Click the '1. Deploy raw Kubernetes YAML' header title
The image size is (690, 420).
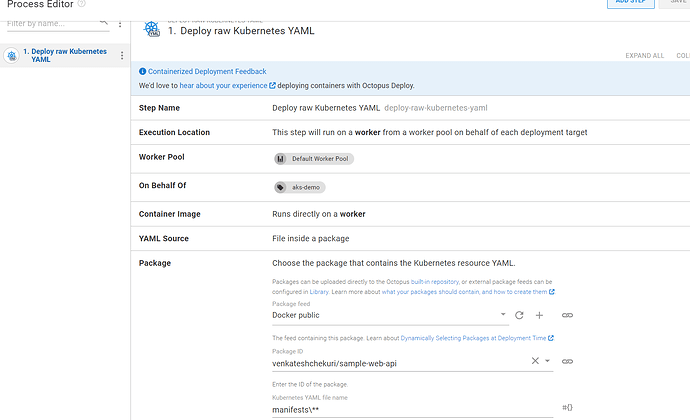click(x=241, y=31)
